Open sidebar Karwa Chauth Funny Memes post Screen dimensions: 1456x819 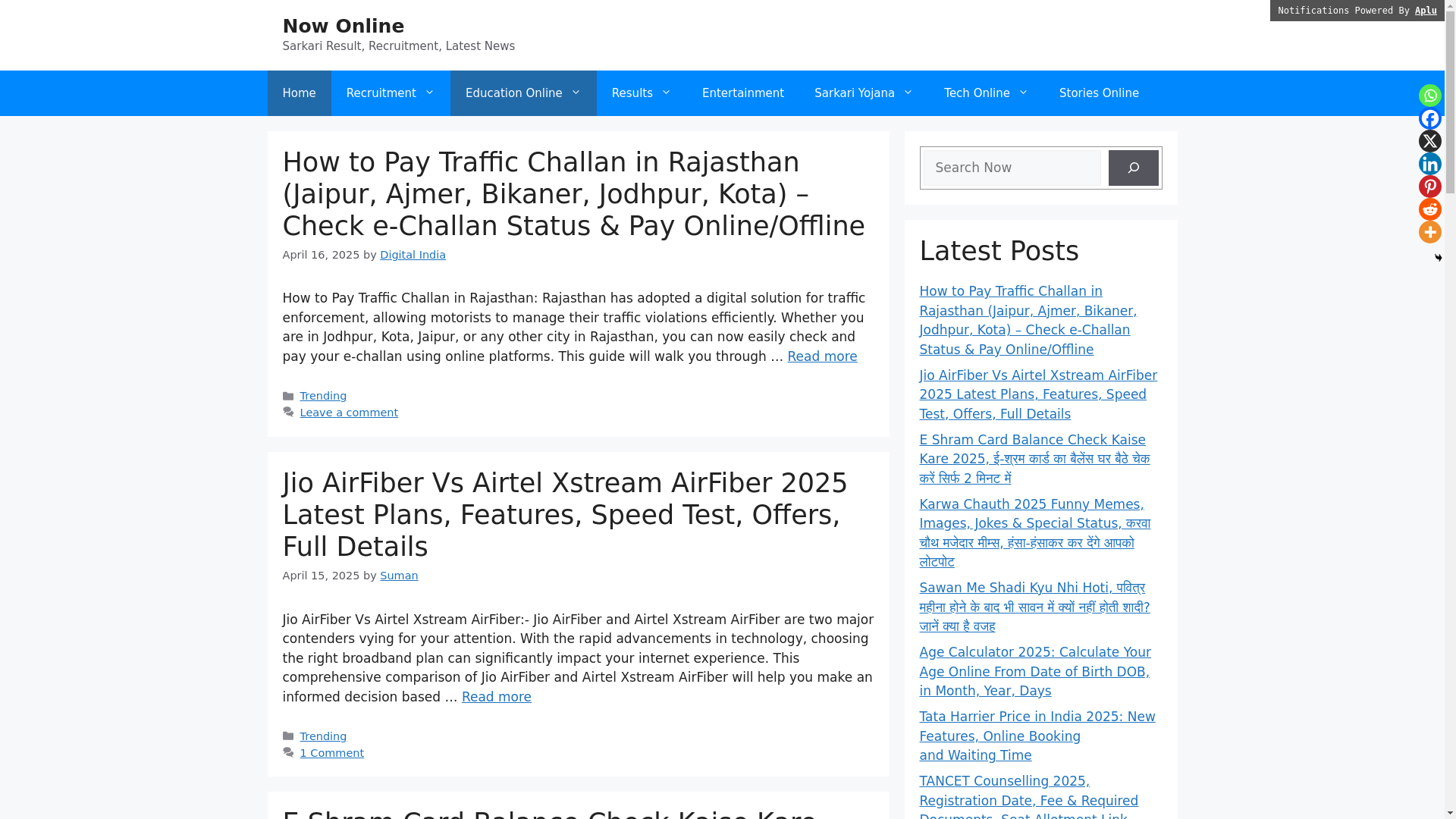click(1034, 533)
